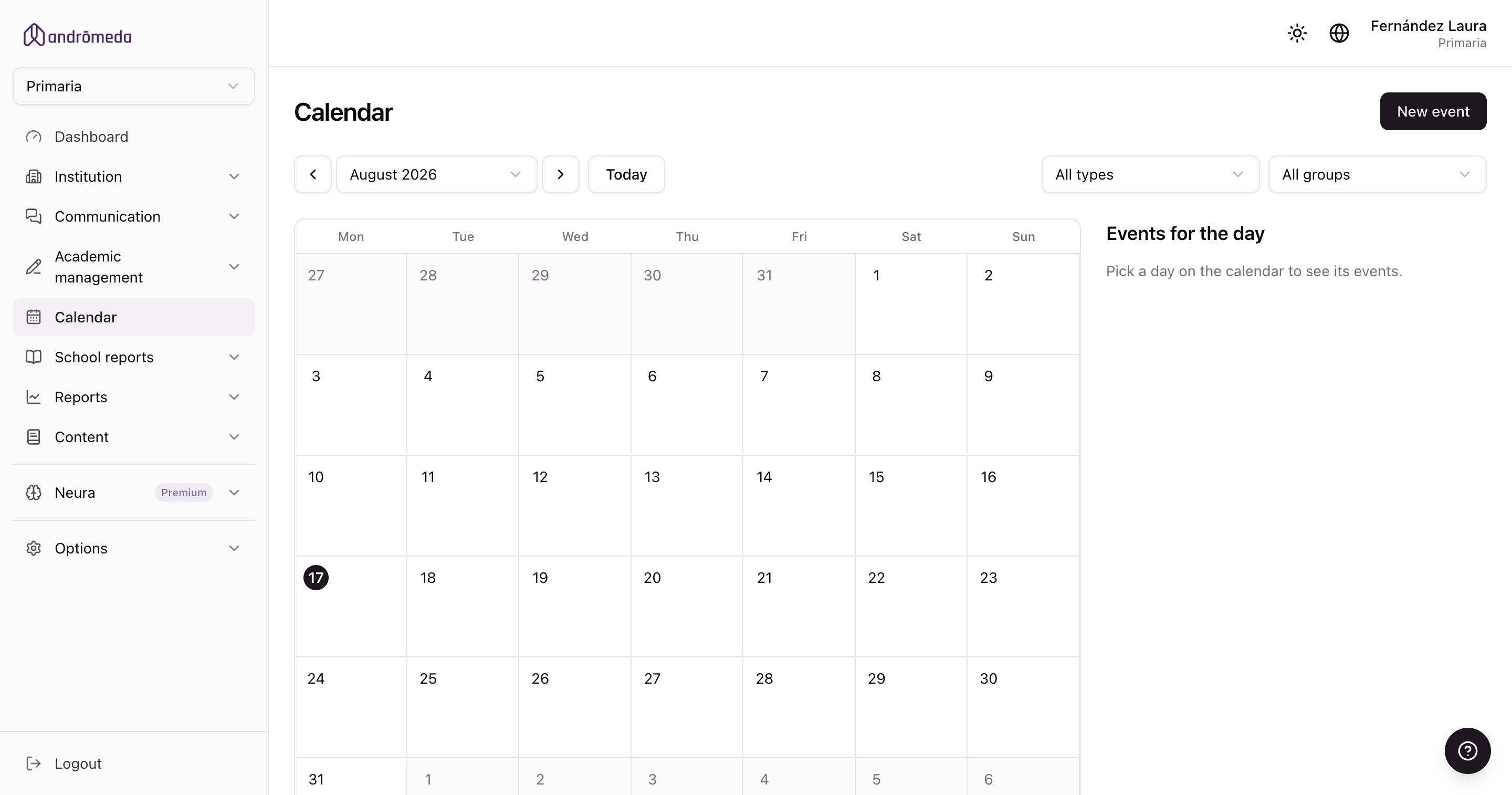This screenshot has height=795, width=1512.
Task: Select day 9 on the calendar
Action: (x=1023, y=404)
